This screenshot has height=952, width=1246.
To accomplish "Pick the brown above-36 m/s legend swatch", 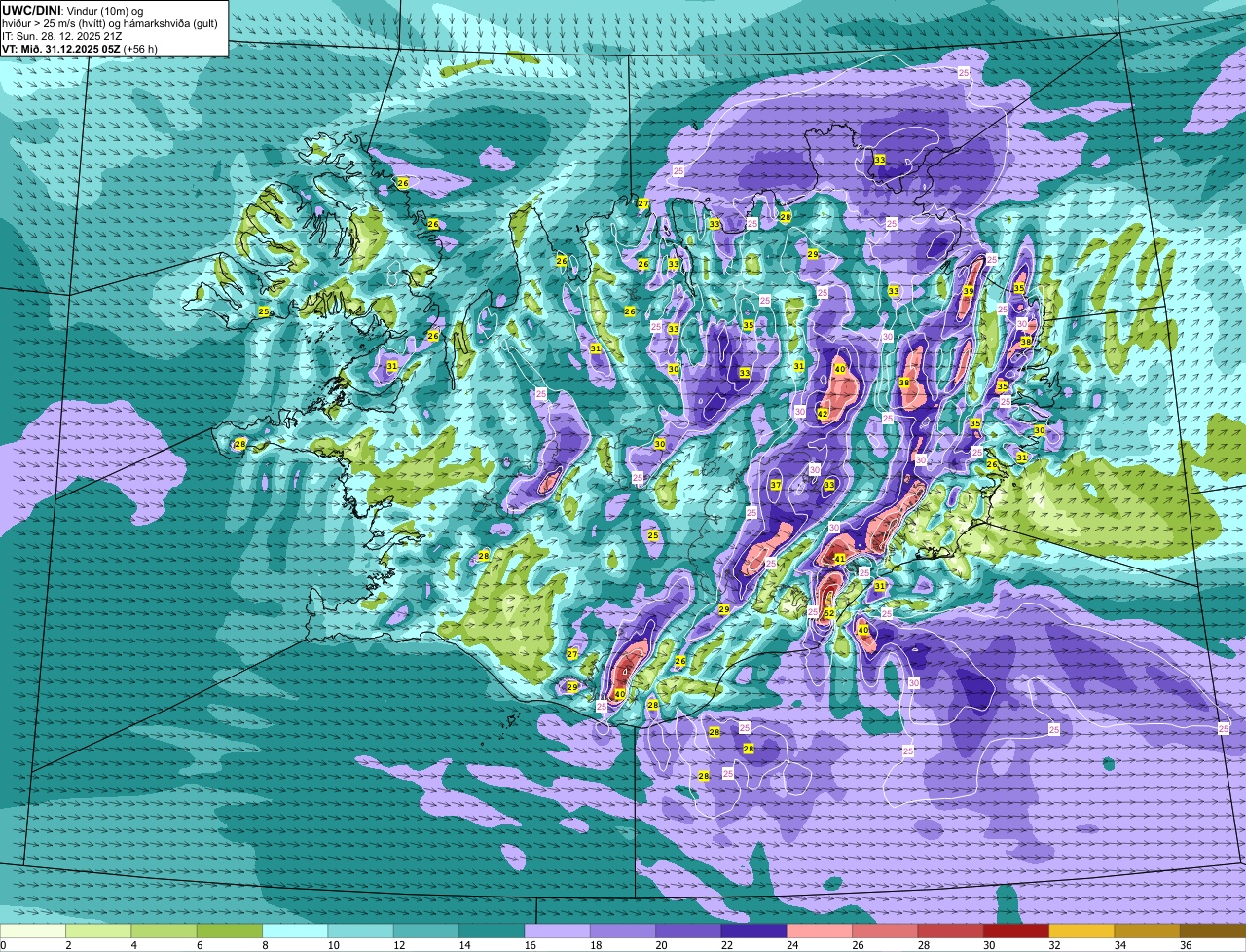I will tap(1213, 932).
